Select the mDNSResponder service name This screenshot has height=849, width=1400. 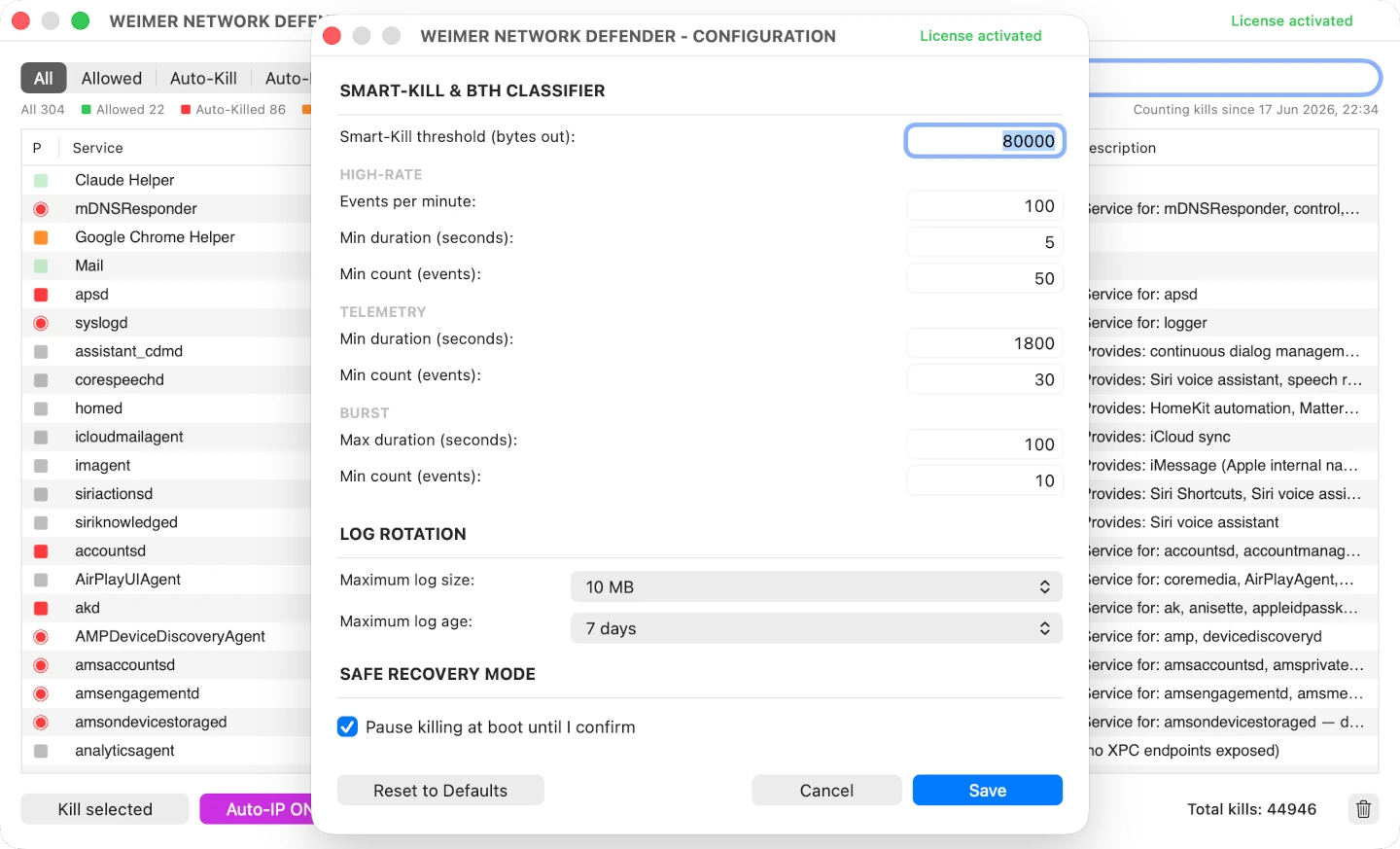[x=136, y=209]
